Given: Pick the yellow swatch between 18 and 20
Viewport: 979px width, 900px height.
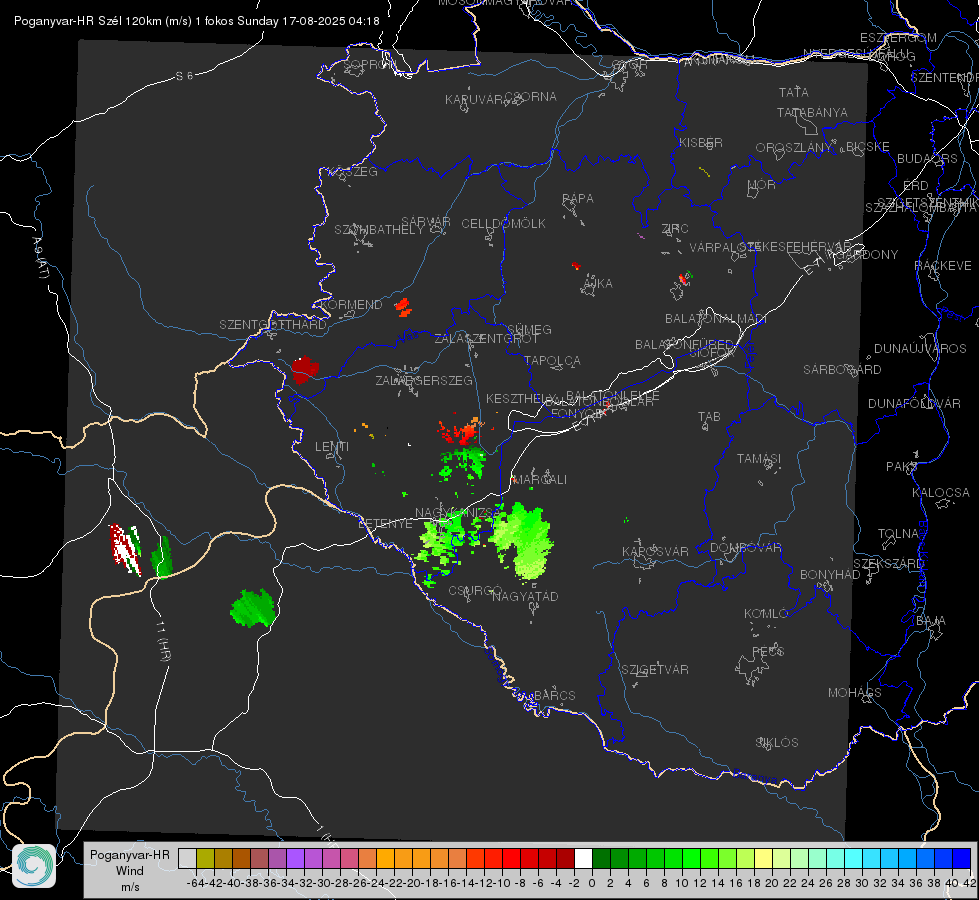Looking at the screenshot, I should click(x=763, y=858).
